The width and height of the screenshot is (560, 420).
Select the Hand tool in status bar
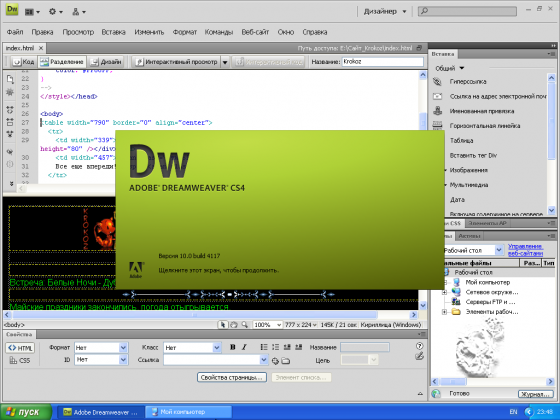pos(234,325)
